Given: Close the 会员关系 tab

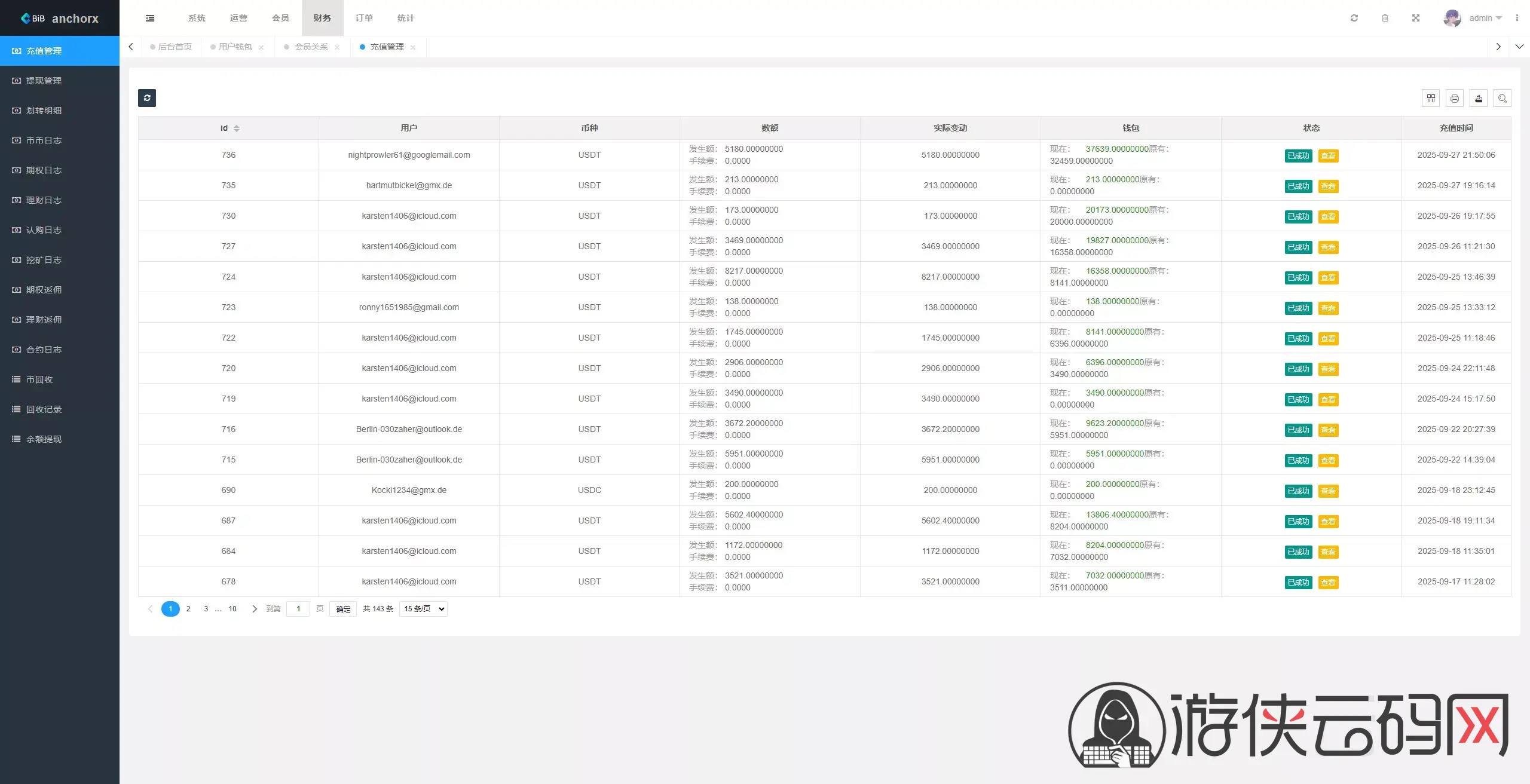Looking at the screenshot, I should (337, 47).
